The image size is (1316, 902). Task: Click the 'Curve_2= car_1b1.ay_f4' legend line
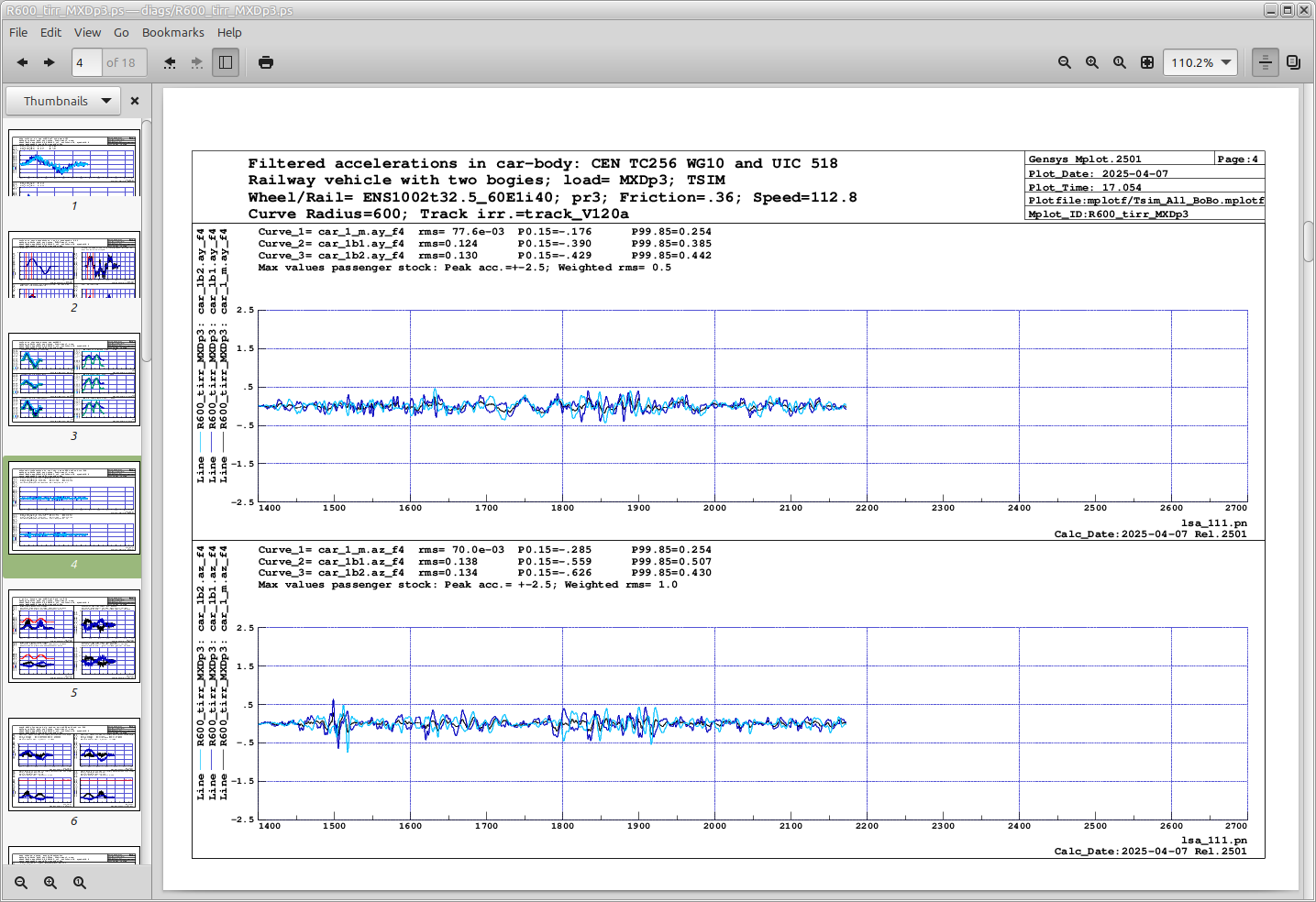point(485,244)
